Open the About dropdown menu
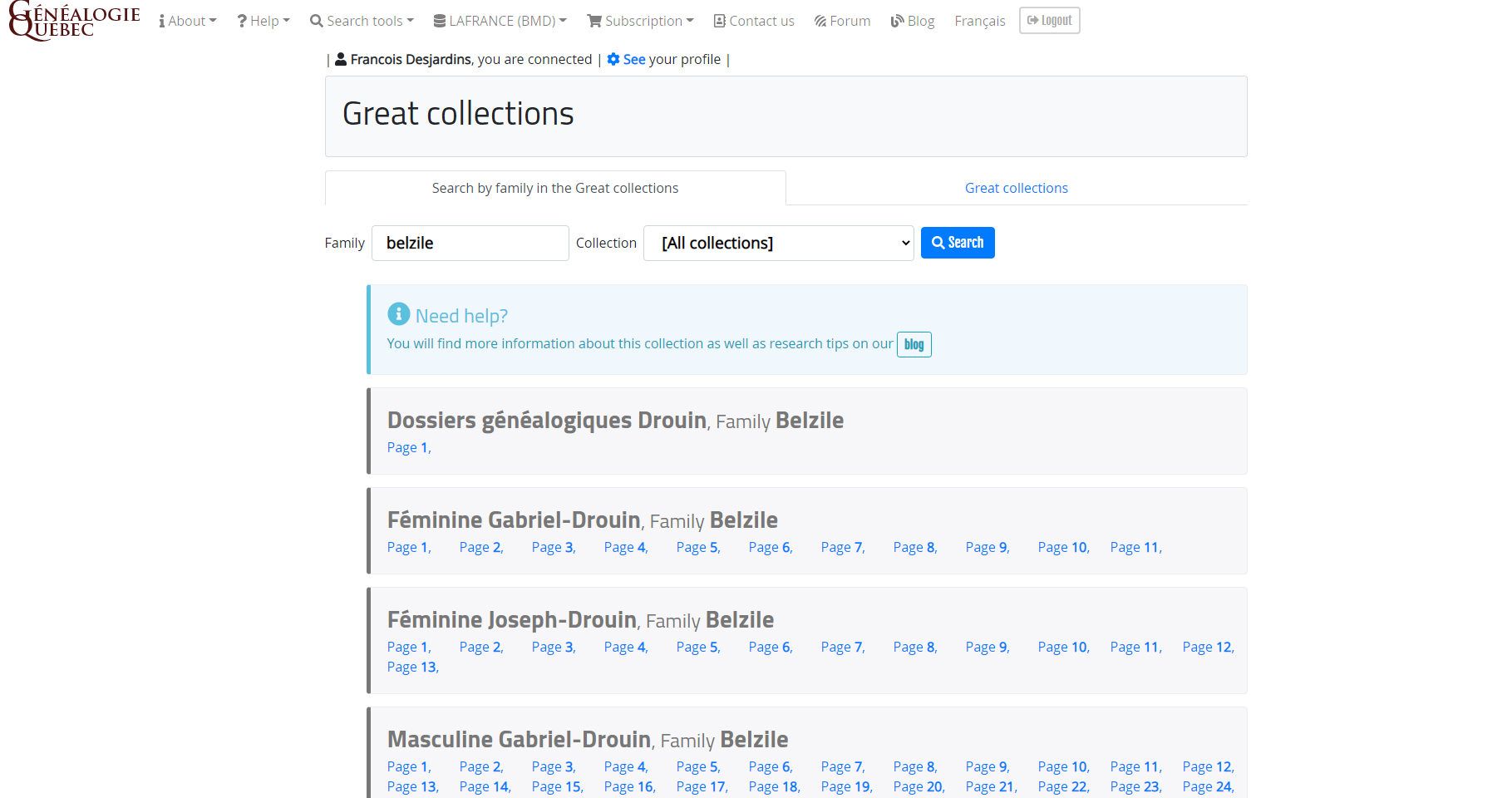The height and width of the screenshot is (798, 1512). click(x=188, y=21)
